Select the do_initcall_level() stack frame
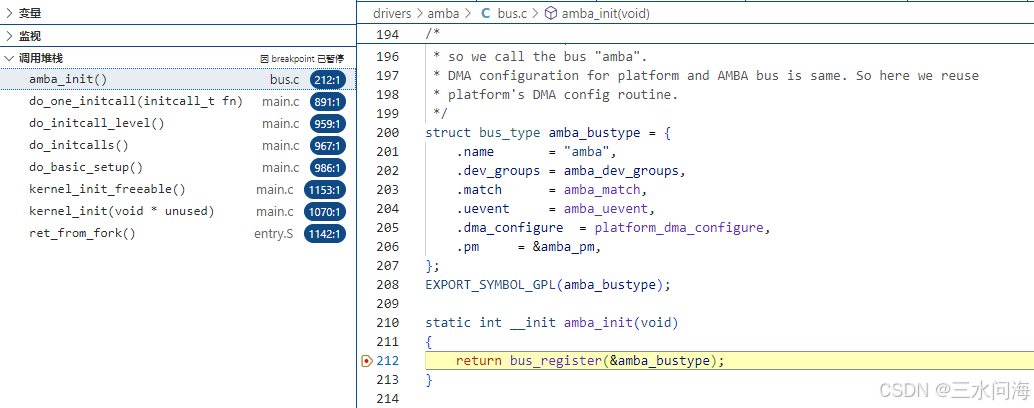Viewport: 1034px width, 408px height. pyautogui.click(x=178, y=123)
